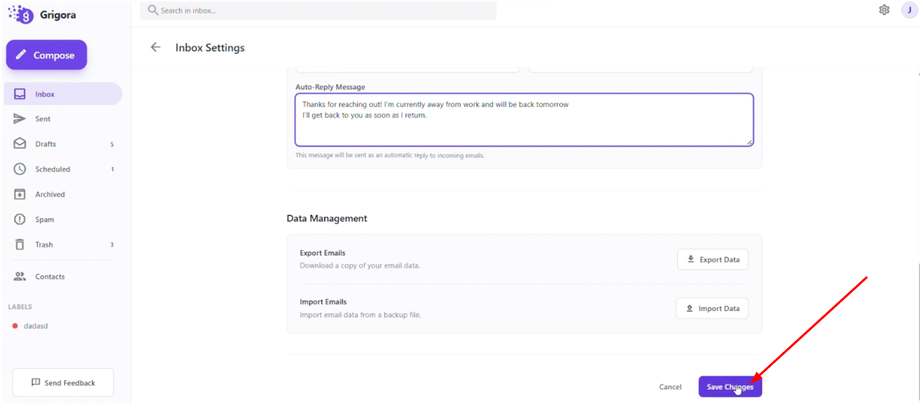The width and height of the screenshot is (920, 407).
Task: Click Send Feedback at the bottom
Action: pyautogui.click(x=63, y=382)
